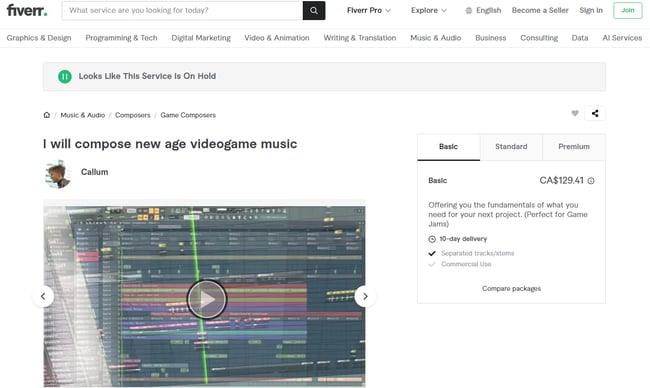Viewport: 650px width, 388px height.
Task: Click the Join button
Action: click(x=628, y=10)
